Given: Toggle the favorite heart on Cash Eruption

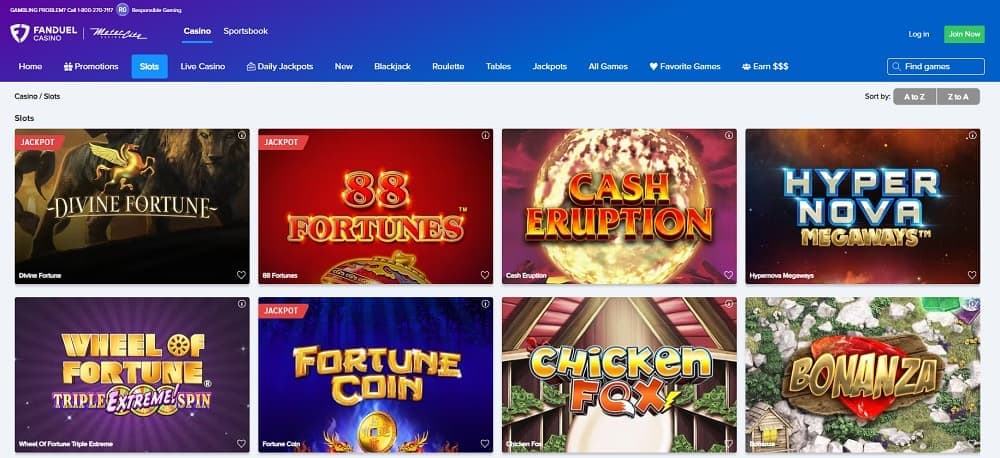Looking at the screenshot, I should coord(728,275).
